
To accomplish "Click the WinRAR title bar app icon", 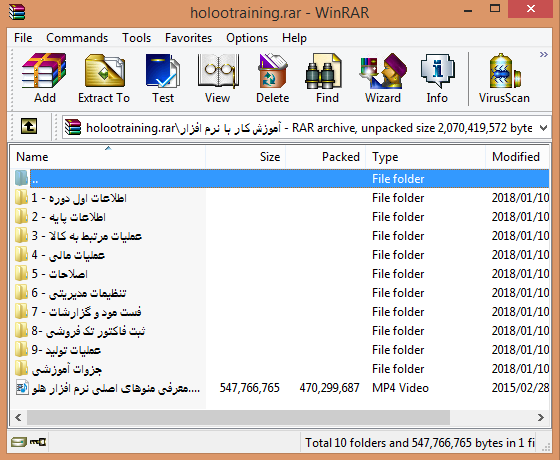I will click(x=17, y=12).
